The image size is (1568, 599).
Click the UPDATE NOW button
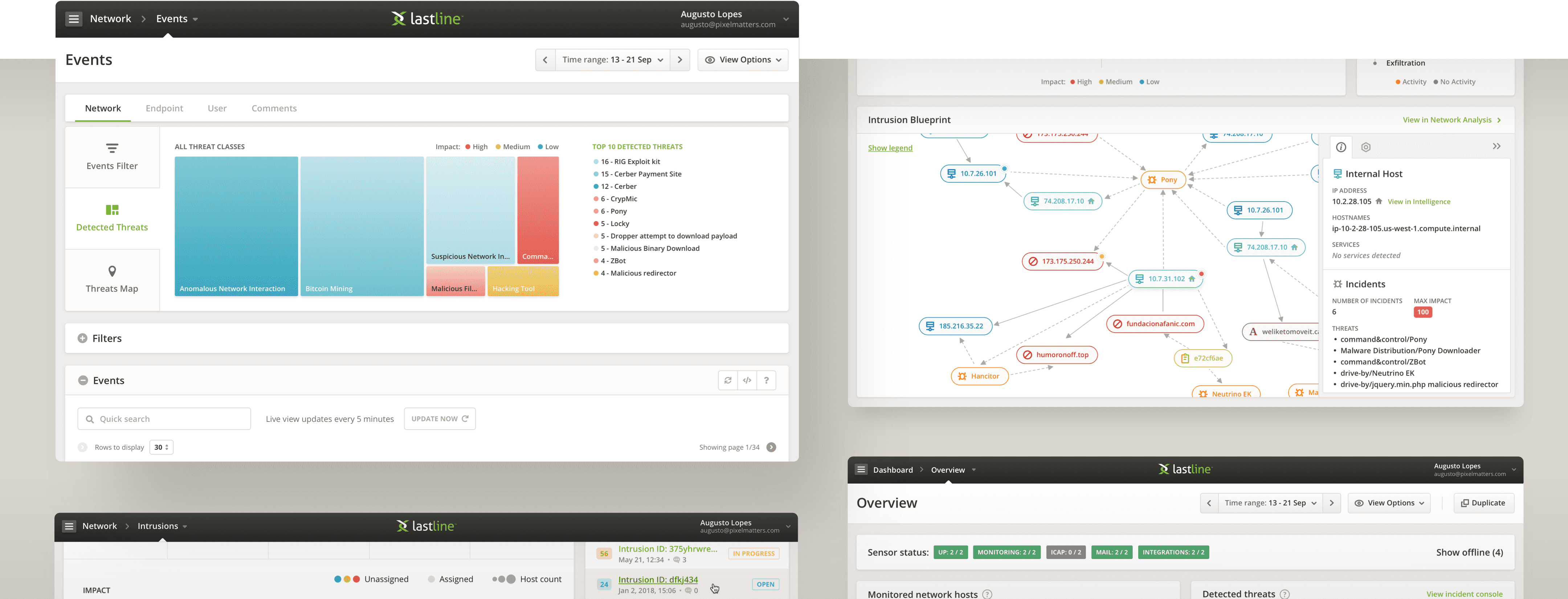coord(440,419)
